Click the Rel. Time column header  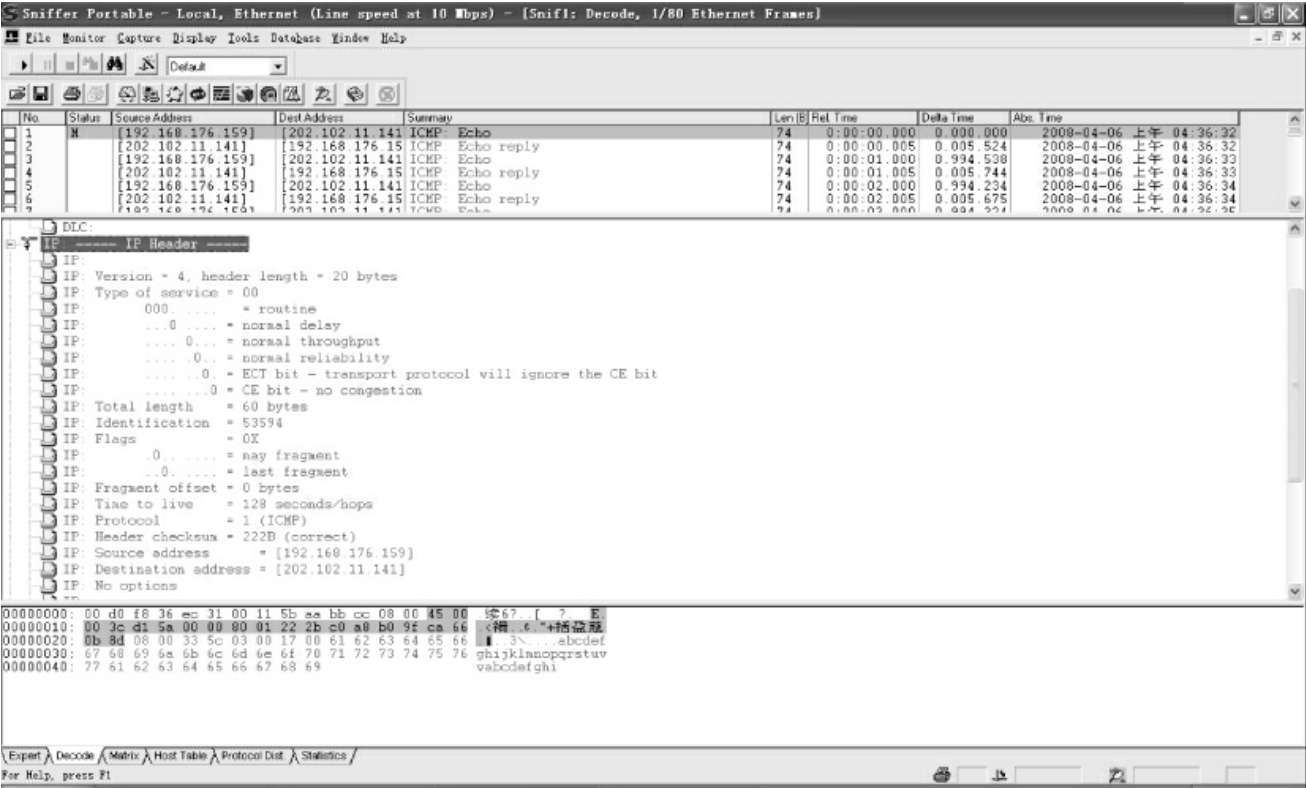point(865,119)
